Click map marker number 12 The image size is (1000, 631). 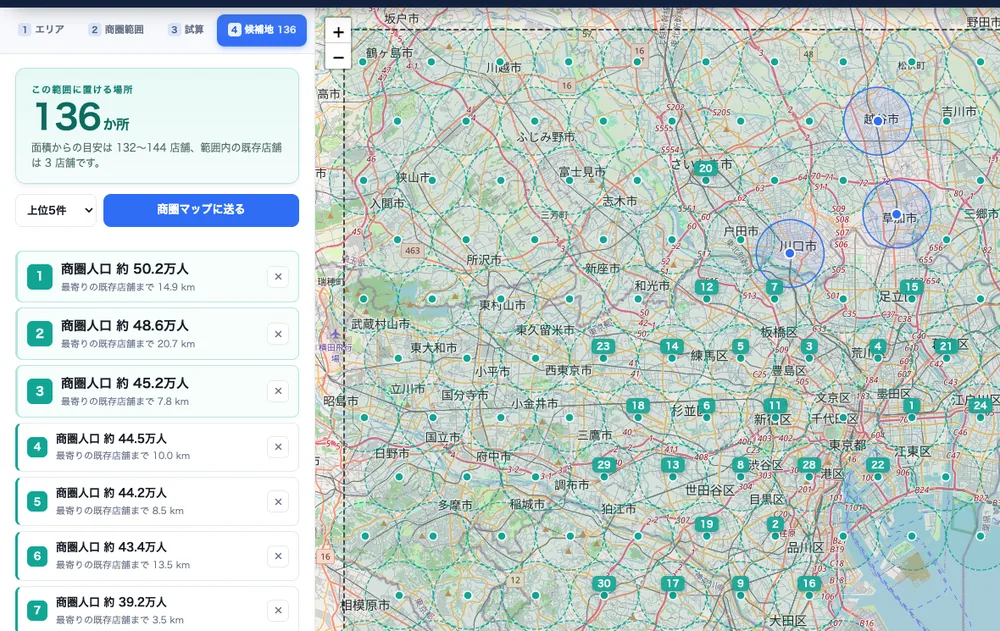[706, 286]
